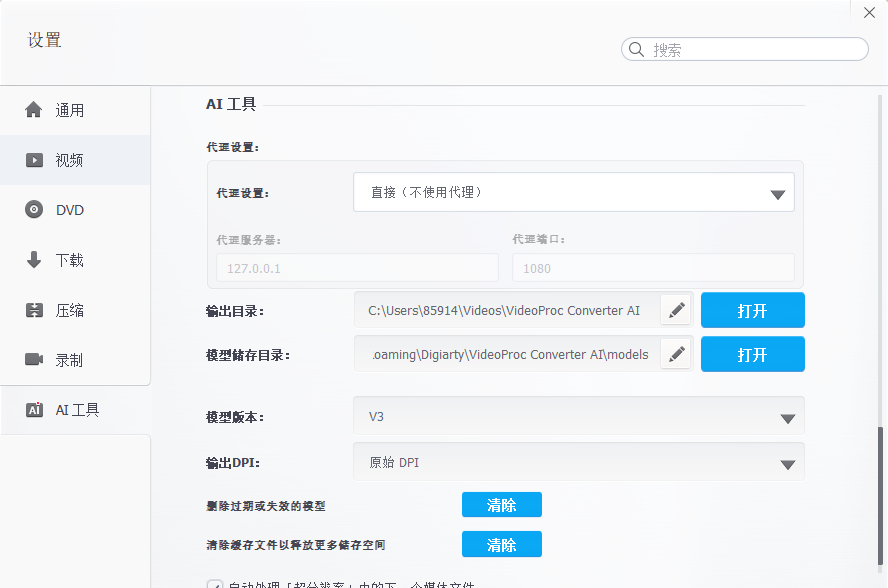Screen dimensions: 888x588
Task: Focus the 搜索 search field
Action: pos(745,49)
